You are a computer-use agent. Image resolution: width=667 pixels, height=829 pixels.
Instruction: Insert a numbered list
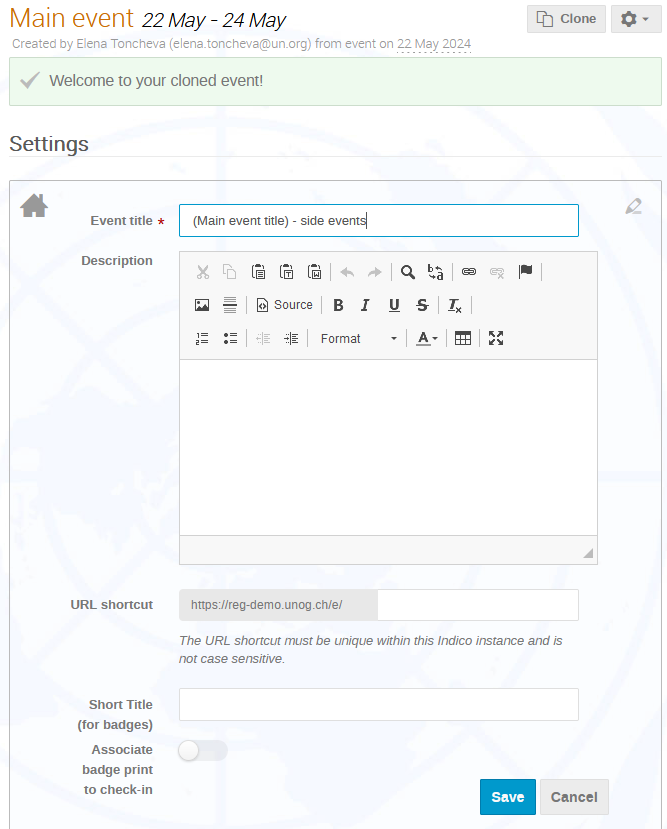[x=202, y=338]
